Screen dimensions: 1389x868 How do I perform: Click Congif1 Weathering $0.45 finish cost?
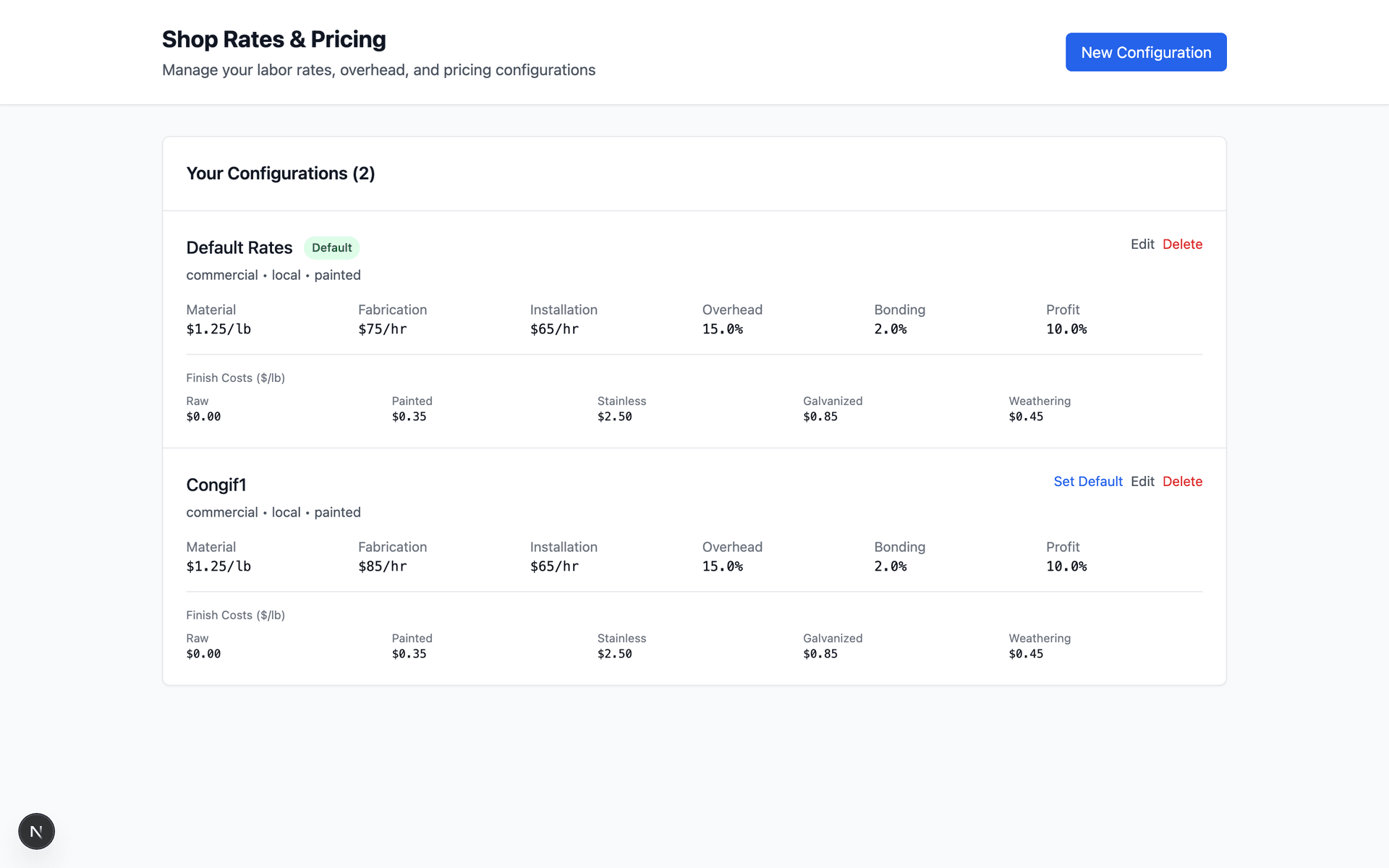pyautogui.click(x=1025, y=654)
